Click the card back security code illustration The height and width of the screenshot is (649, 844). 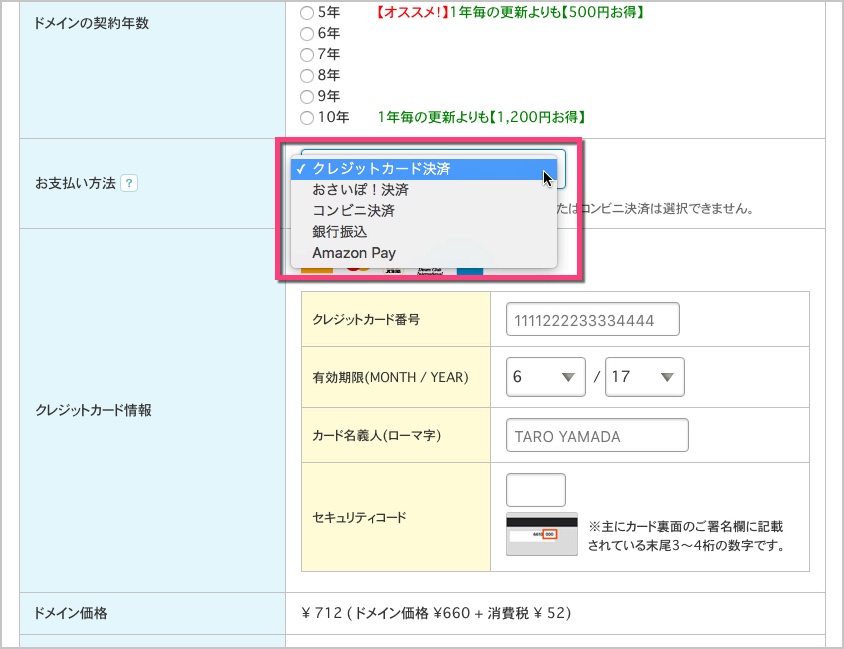pos(541,534)
